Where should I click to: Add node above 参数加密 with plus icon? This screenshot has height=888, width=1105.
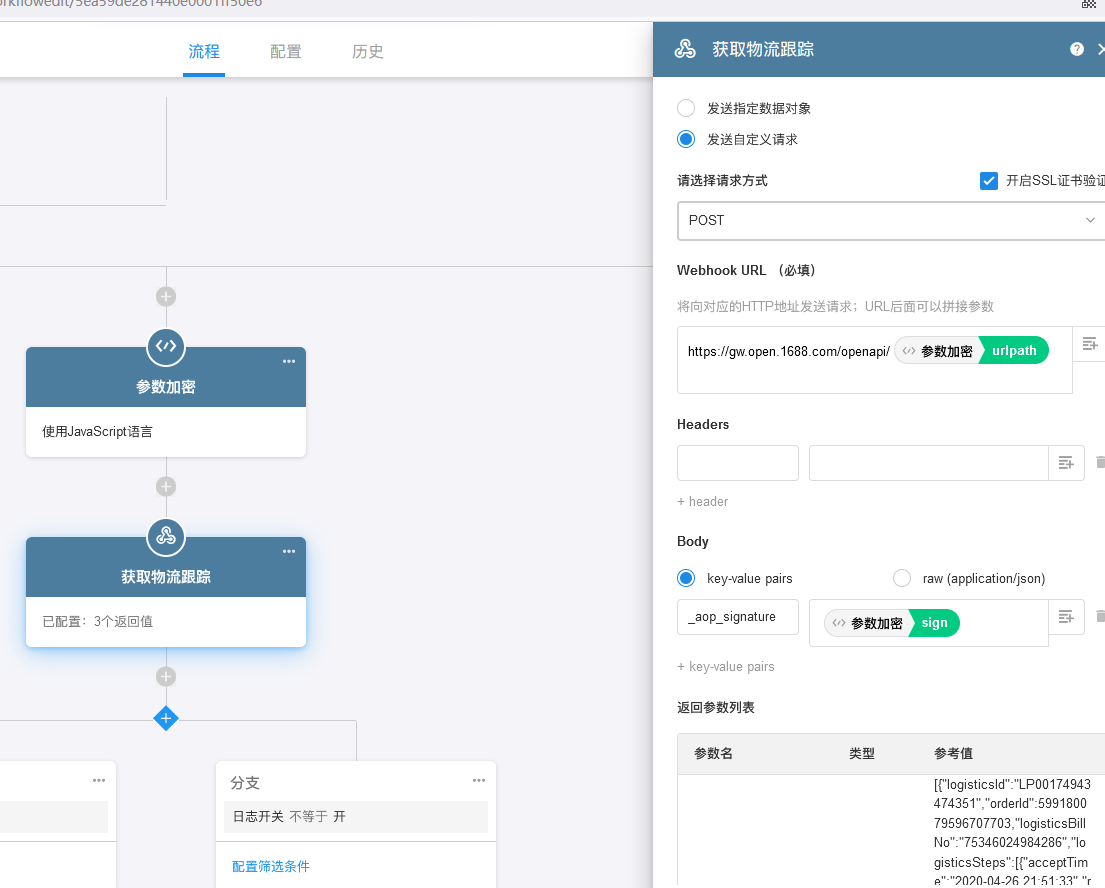tap(166, 296)
